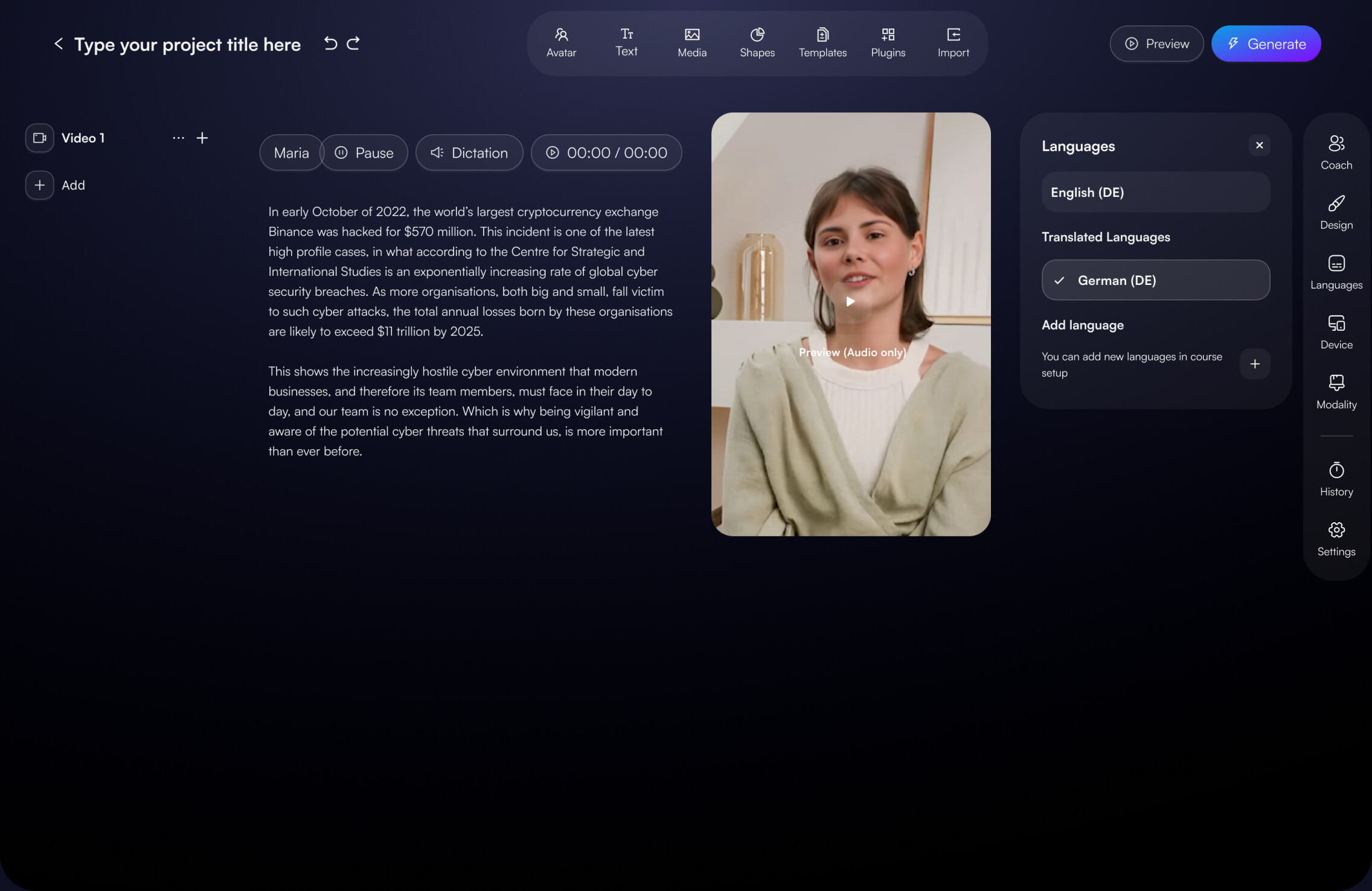The image size is (1372, 891).
Task: Open the Maria voice selector
Action: (x=291, y=153)
